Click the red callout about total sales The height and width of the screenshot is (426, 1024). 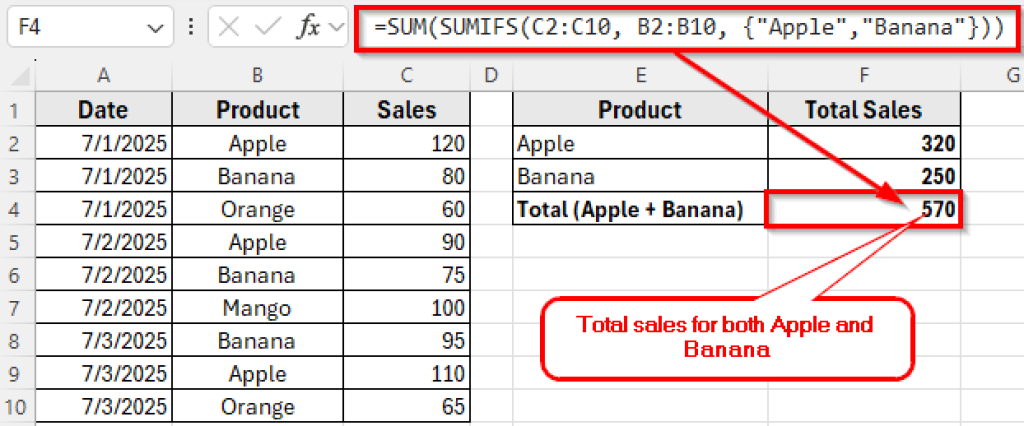pos(726,337)
